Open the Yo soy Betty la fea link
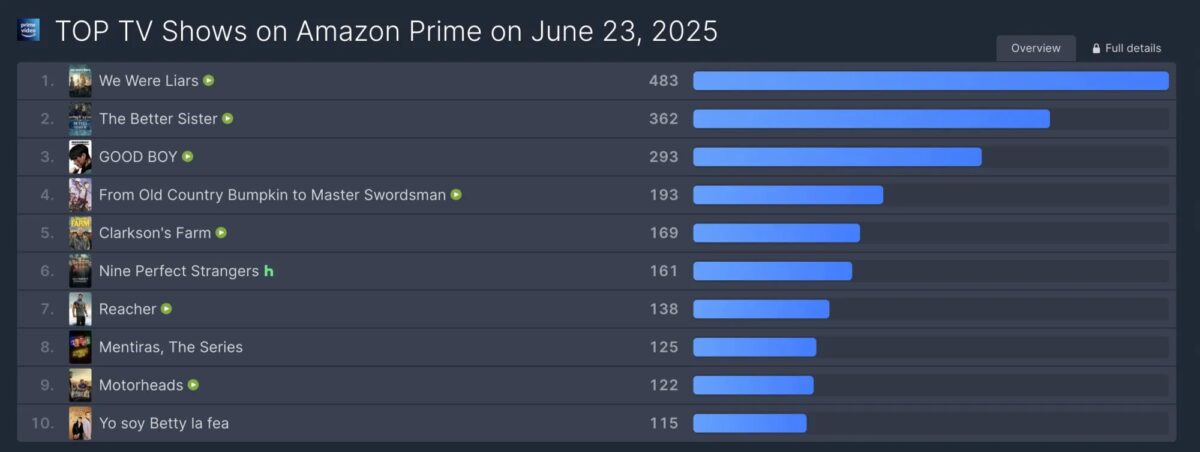 coord(163,423)
